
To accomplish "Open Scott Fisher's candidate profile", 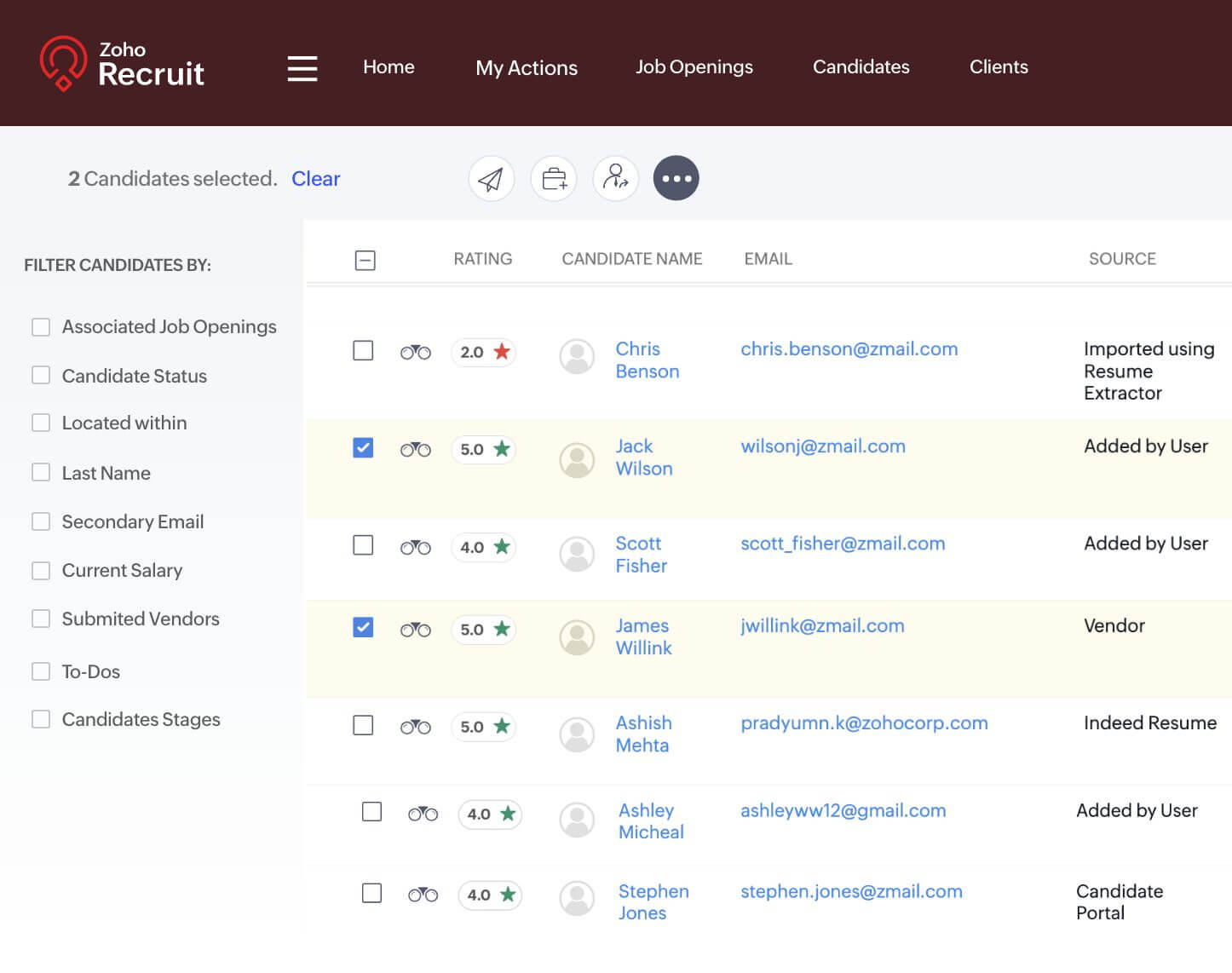I will pos(642,555).
